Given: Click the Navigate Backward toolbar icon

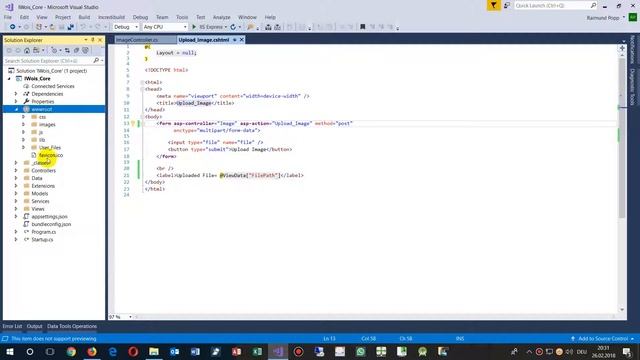Looking at the screenshot, I should tap(13, 27).
